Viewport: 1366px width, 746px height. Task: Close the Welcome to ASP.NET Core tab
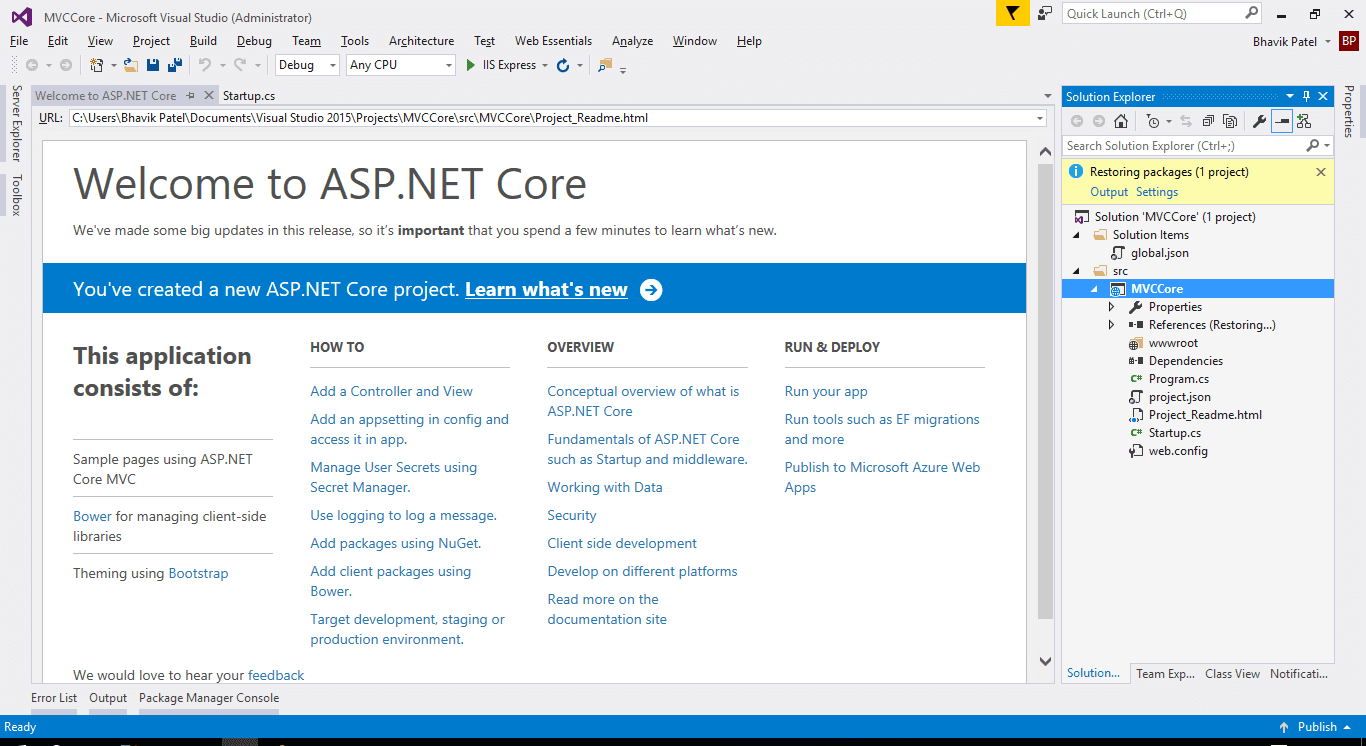[208, 95]
